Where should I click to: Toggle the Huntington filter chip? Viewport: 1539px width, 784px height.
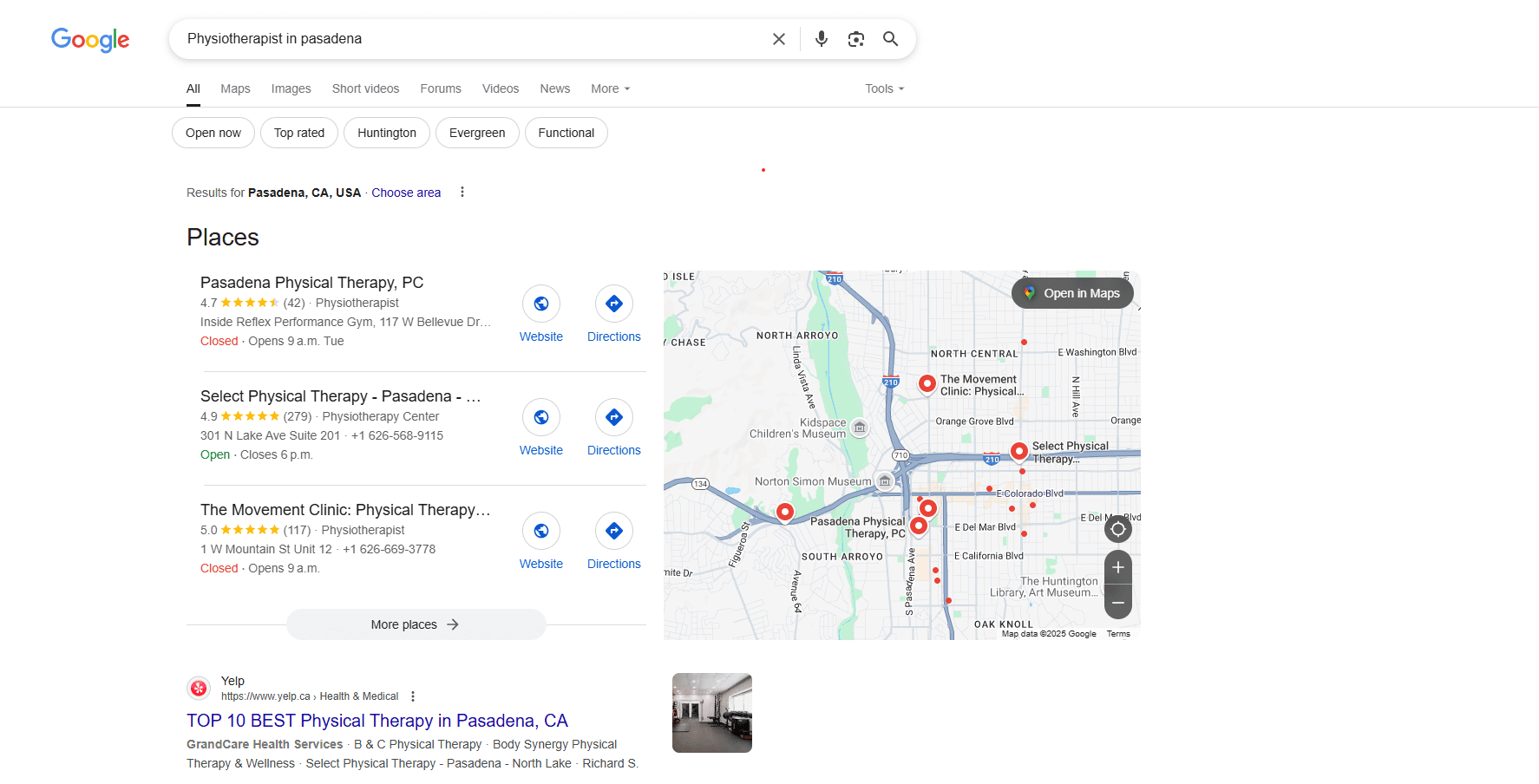click(386, 133)
